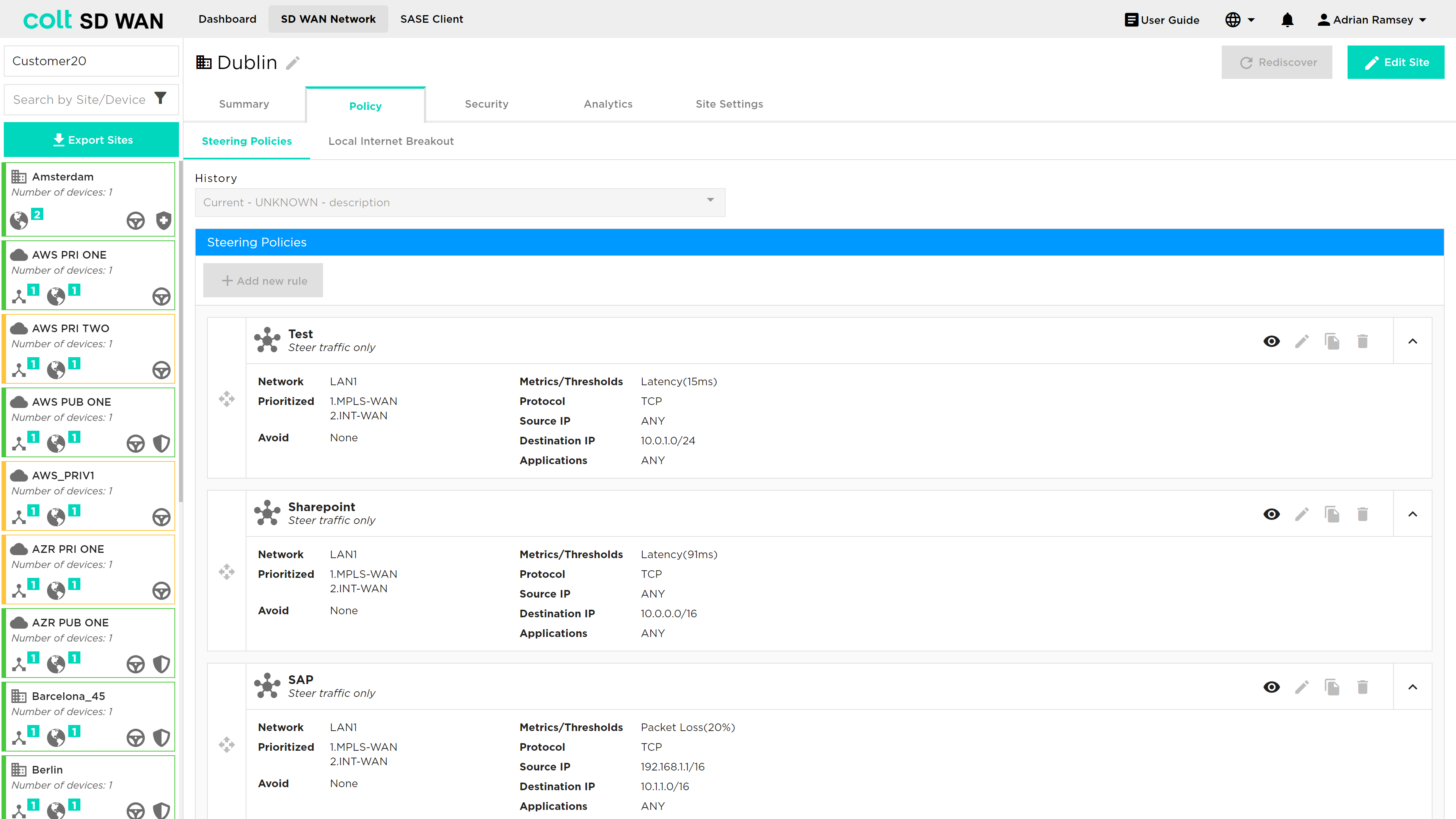The width and height of the screenshot is (1456, 819).
Task: Click the Customer20 field
Action: click(91, 61)
